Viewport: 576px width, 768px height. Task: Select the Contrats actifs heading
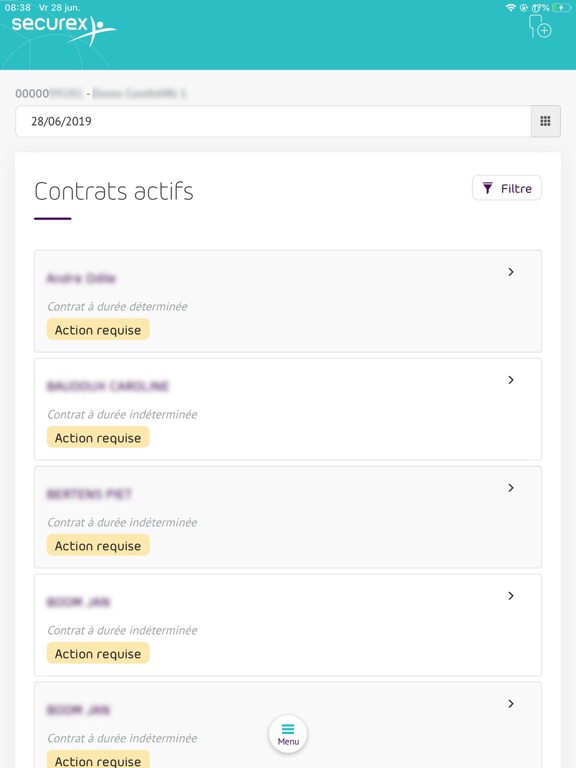tap(114, 191)
